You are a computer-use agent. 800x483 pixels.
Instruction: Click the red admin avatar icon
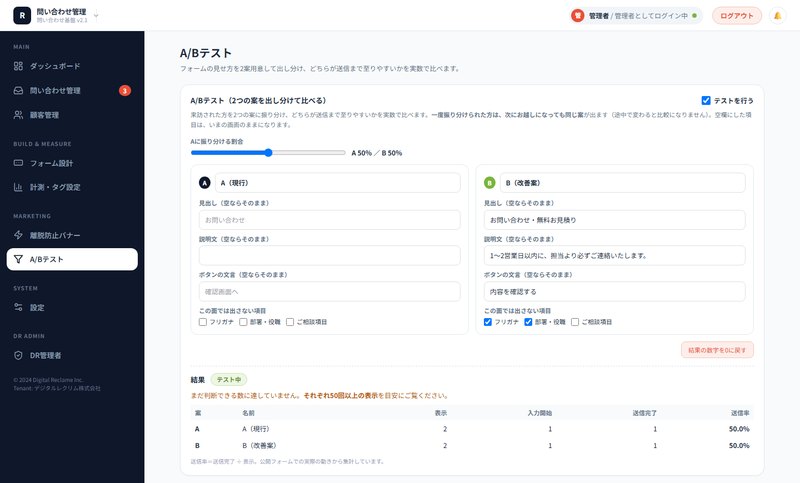tap(578, 16)
